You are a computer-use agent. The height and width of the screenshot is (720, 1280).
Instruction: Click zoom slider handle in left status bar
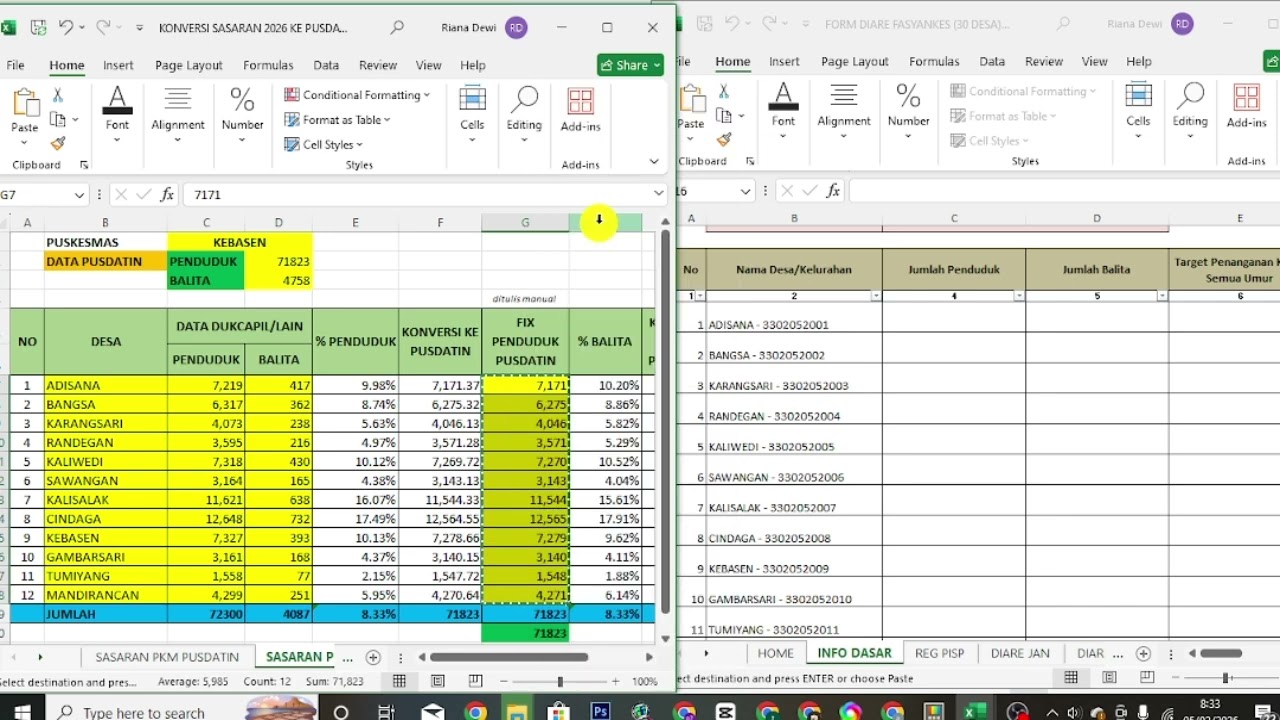[560, 681]
